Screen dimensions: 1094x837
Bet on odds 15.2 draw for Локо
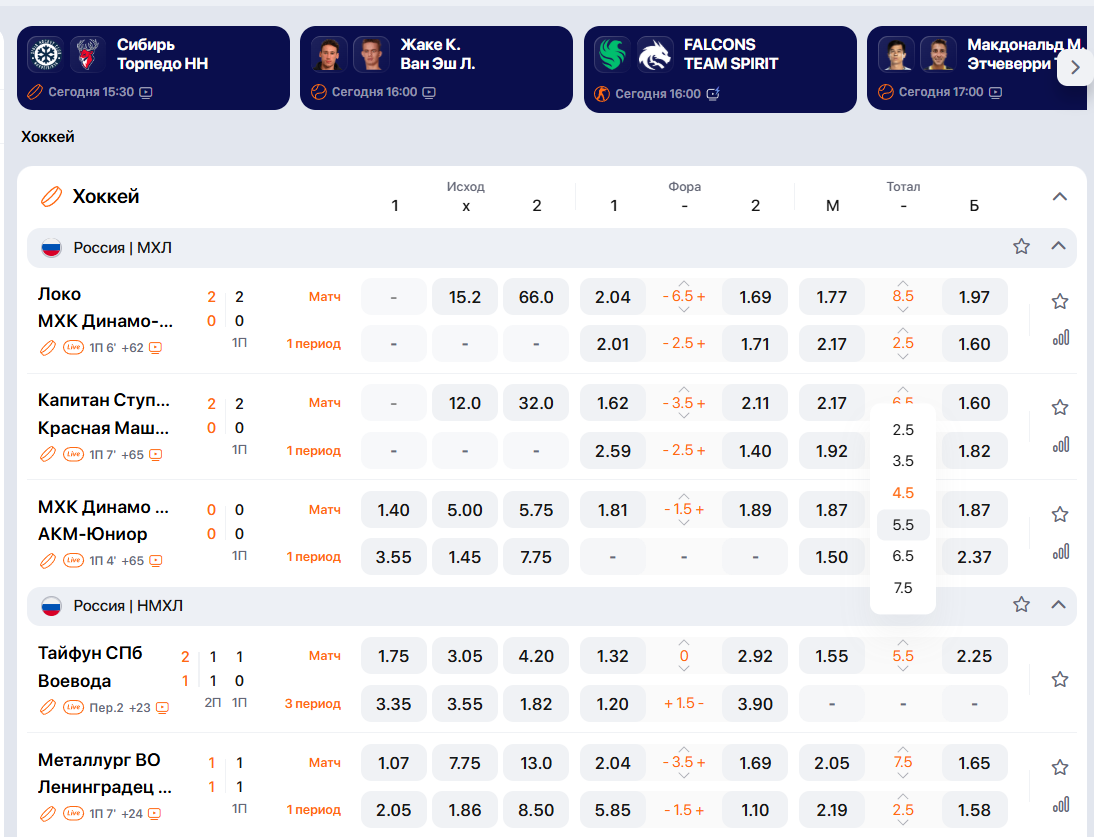[465, 297]
